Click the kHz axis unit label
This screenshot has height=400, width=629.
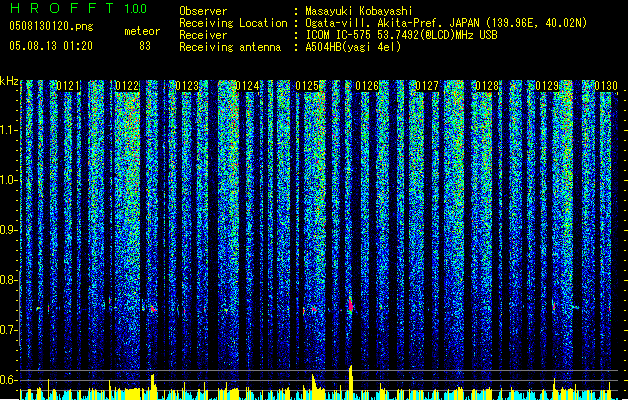click(x=9, y=81)
